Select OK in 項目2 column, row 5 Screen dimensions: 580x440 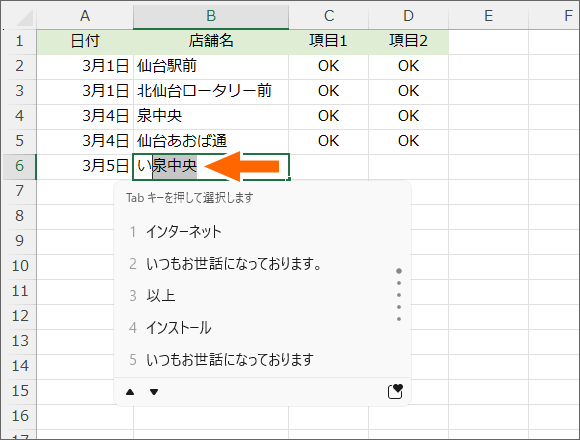click(408, 141)
